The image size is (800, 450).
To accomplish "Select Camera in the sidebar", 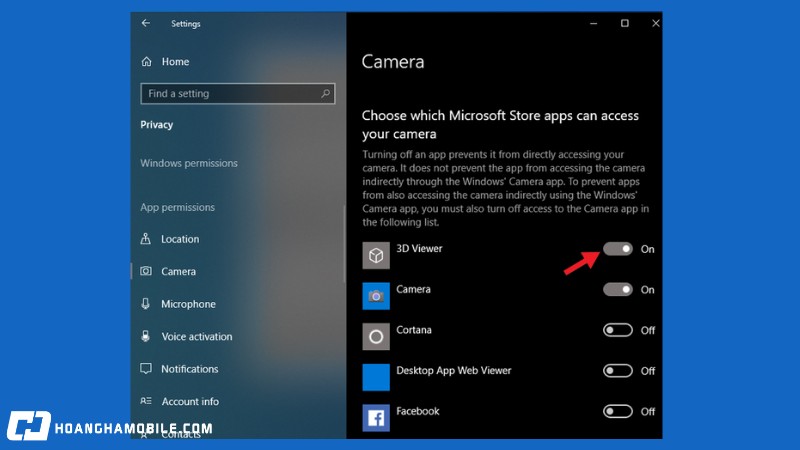I will [179, 271].
